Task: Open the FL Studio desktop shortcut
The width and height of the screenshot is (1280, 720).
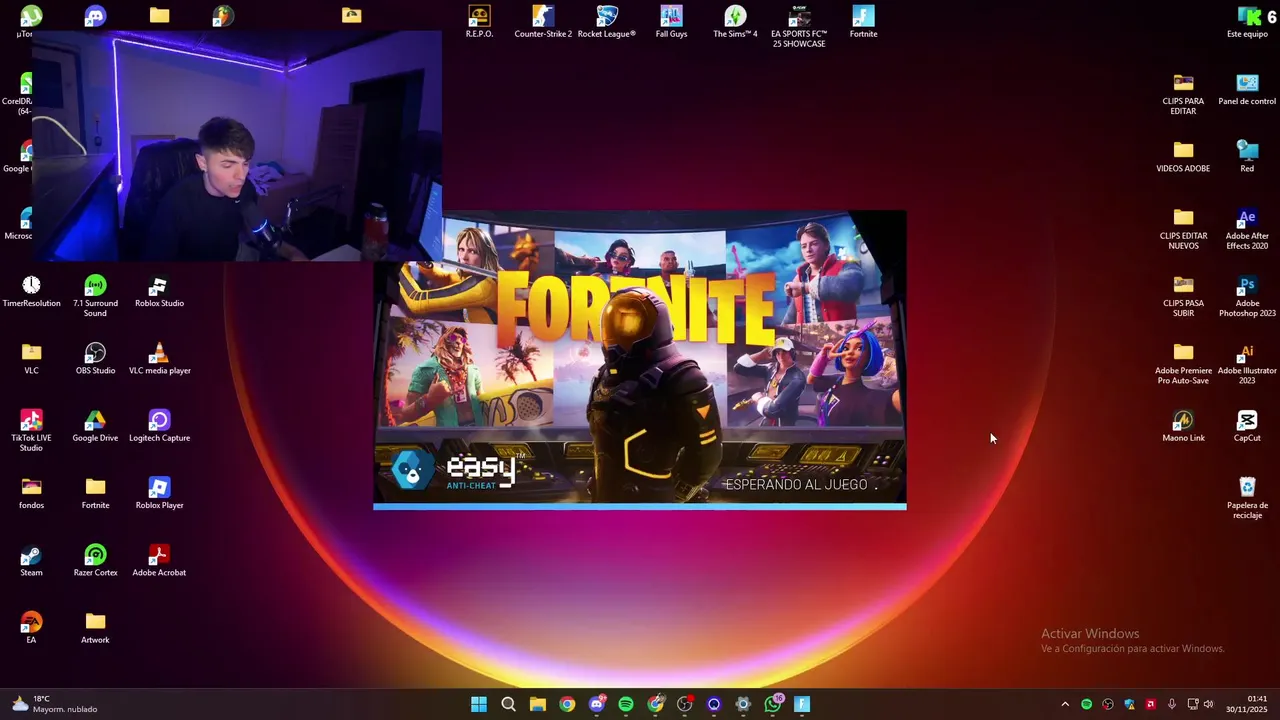Action: (x=223, y=15)
